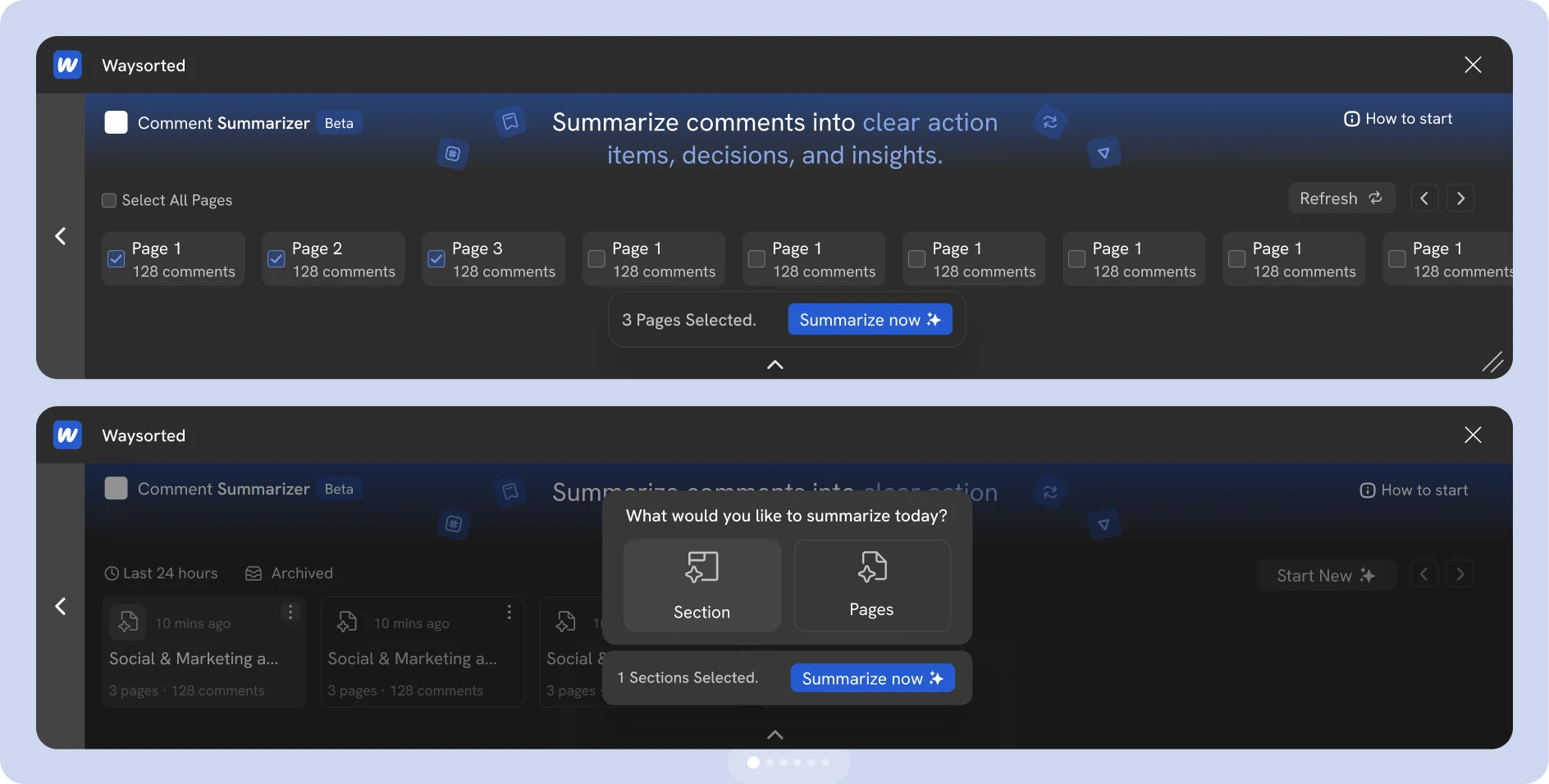Click Summarize now beside 1 Sections Selected

(872, 678)
